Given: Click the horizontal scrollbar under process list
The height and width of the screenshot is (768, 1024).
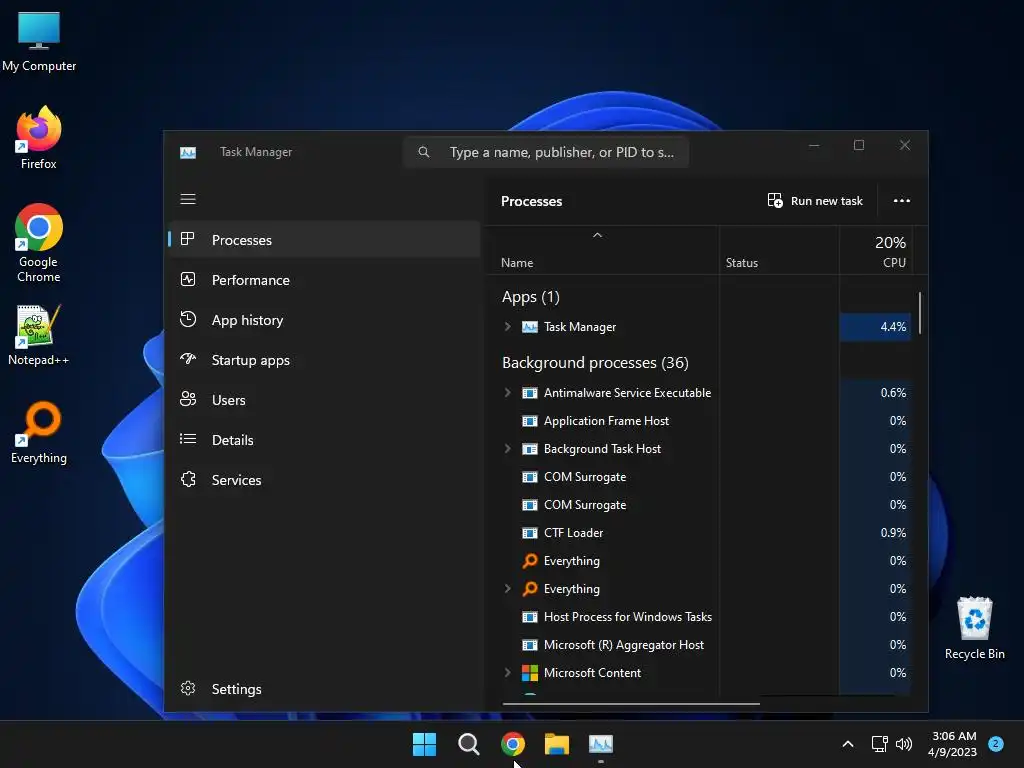Looking at the screenshot, I should pos(631,704).
